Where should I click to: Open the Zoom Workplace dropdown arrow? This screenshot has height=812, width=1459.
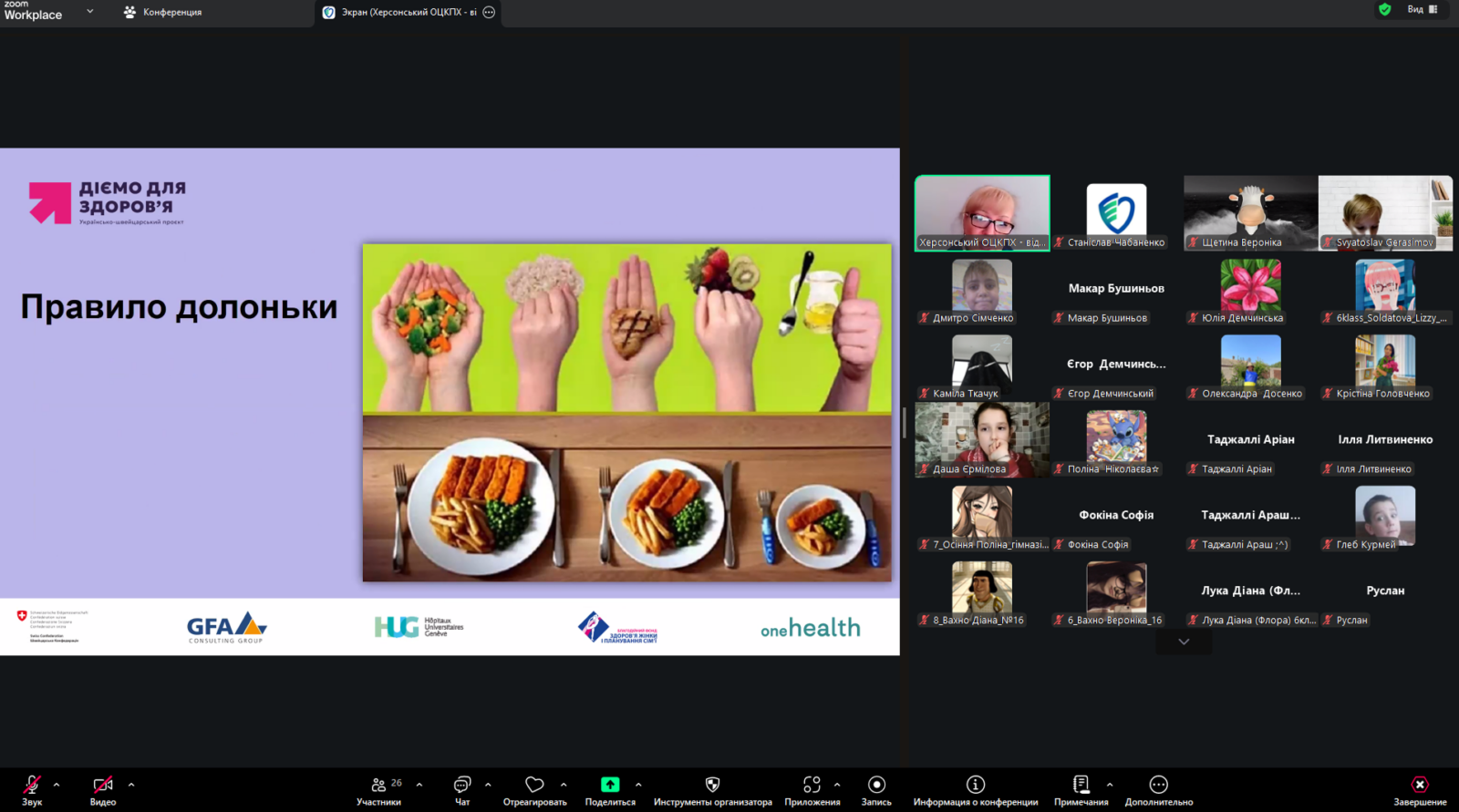coord(89,12)
